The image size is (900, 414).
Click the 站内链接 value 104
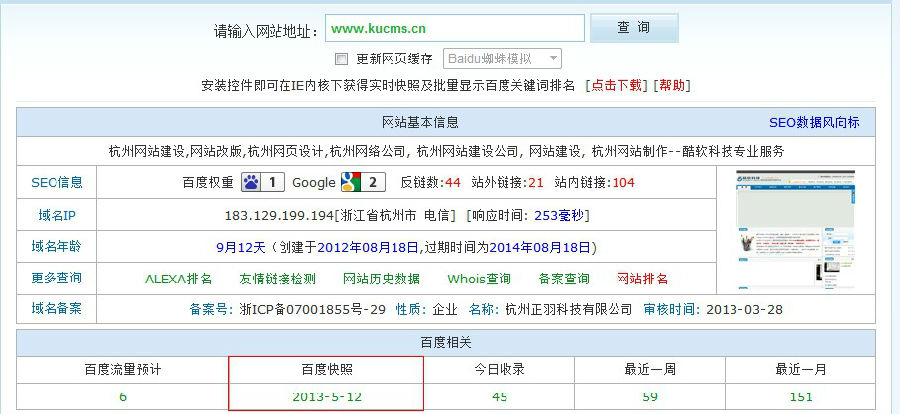click(x=623, y=183)
